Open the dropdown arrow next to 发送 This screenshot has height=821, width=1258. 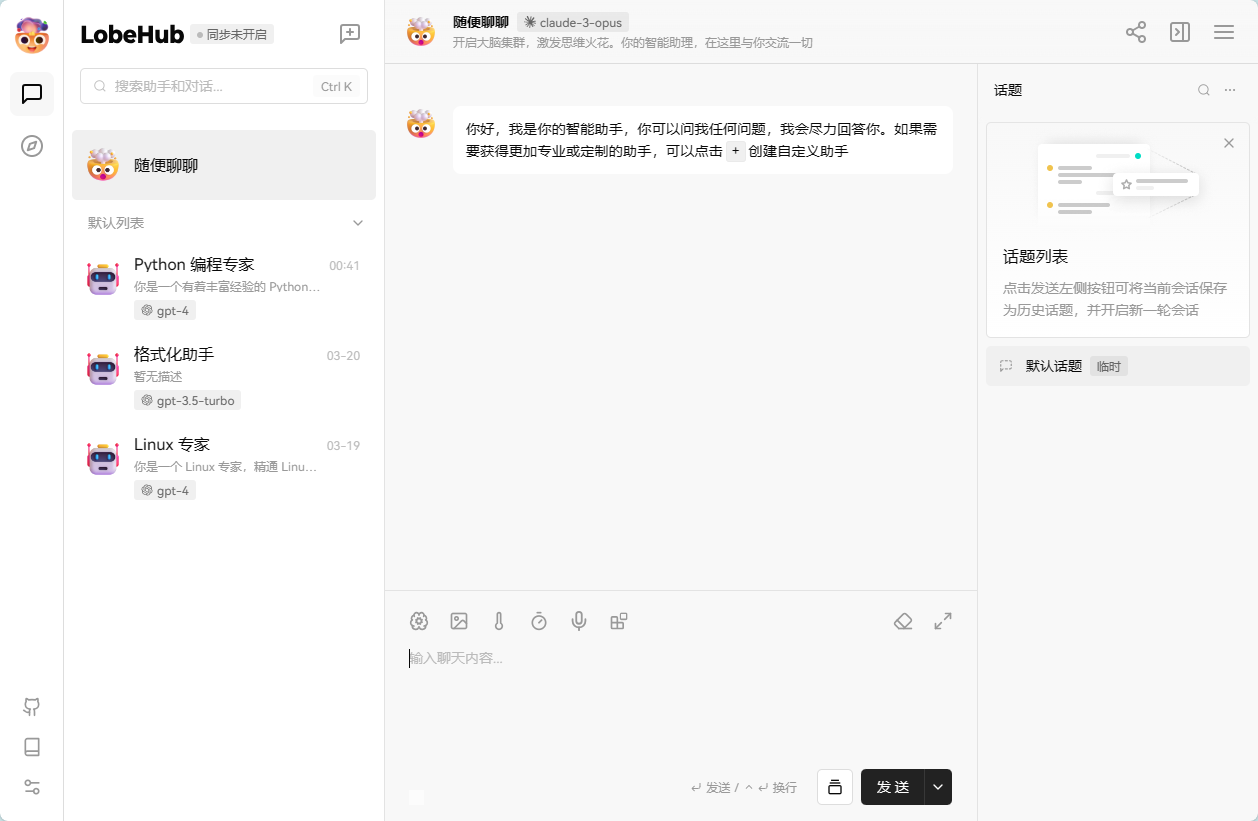[938, 787]
